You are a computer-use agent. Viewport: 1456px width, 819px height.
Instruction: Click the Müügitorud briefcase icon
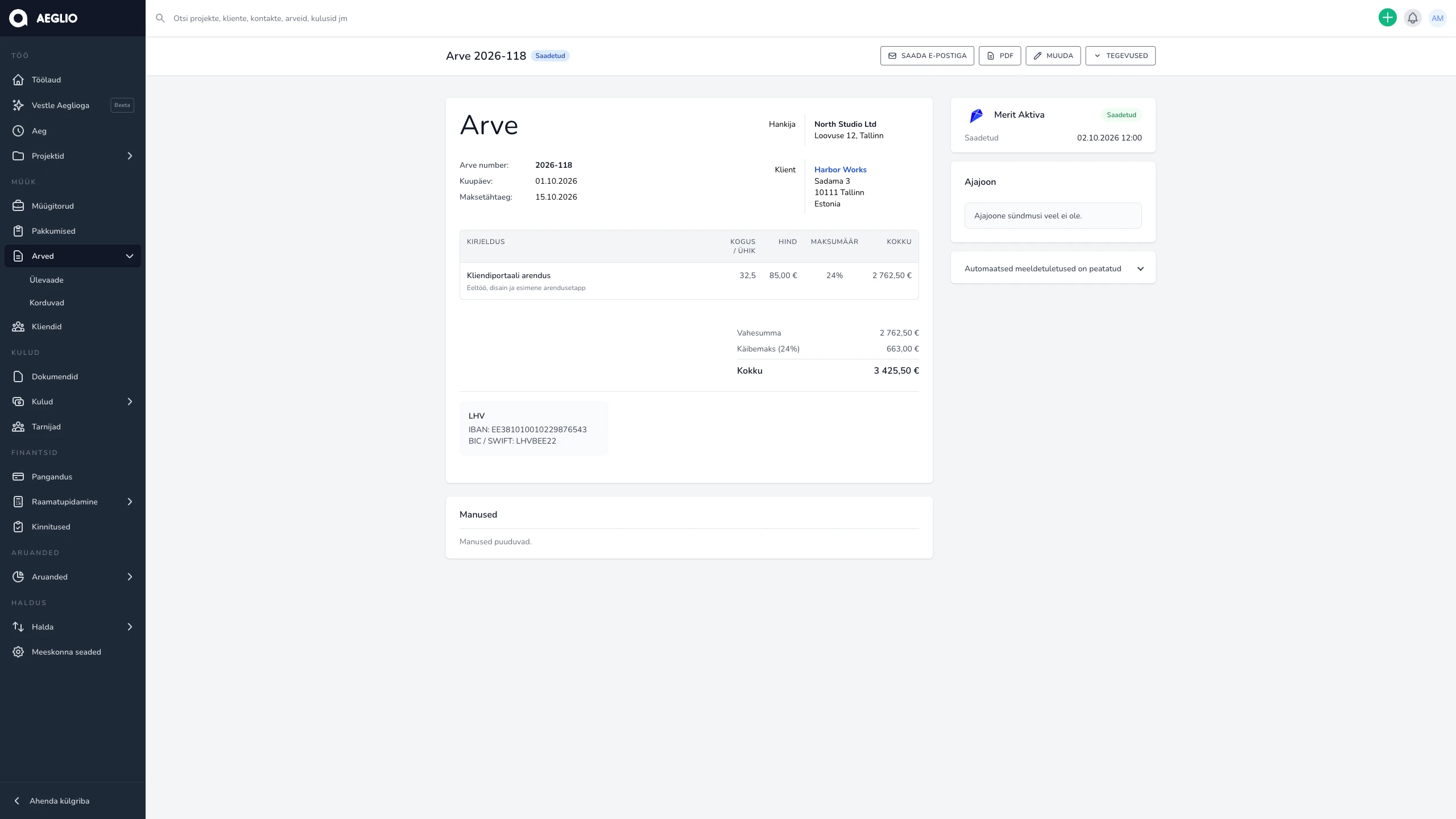(x=18, y=206)
